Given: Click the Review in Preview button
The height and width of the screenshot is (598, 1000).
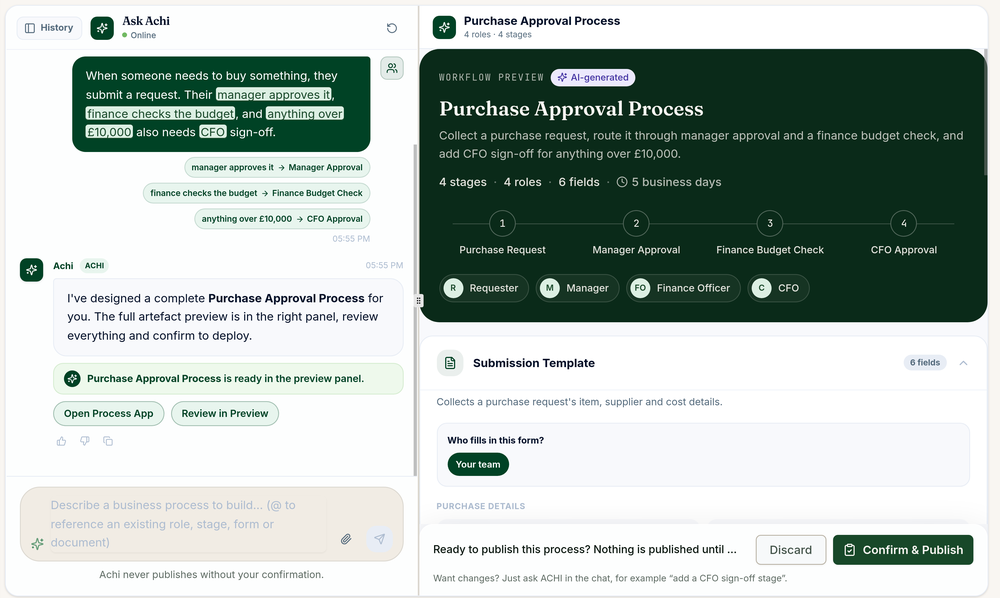Looking at the screenshot, I should pyautogui.click(x=224, y=413).
